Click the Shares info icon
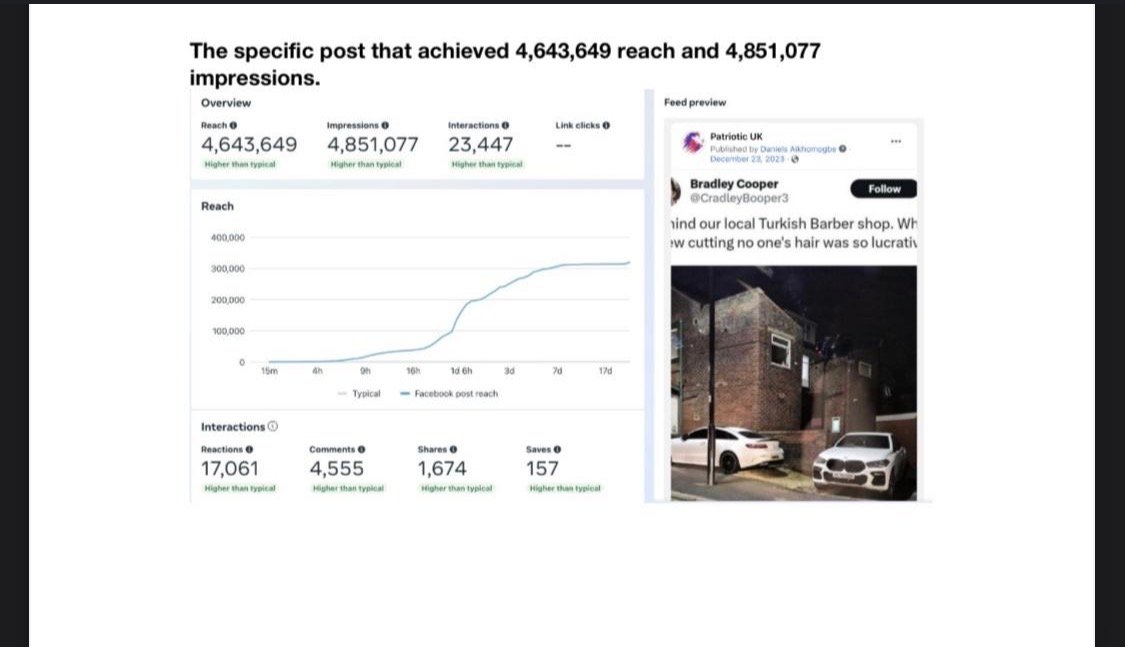 point(453,450)
